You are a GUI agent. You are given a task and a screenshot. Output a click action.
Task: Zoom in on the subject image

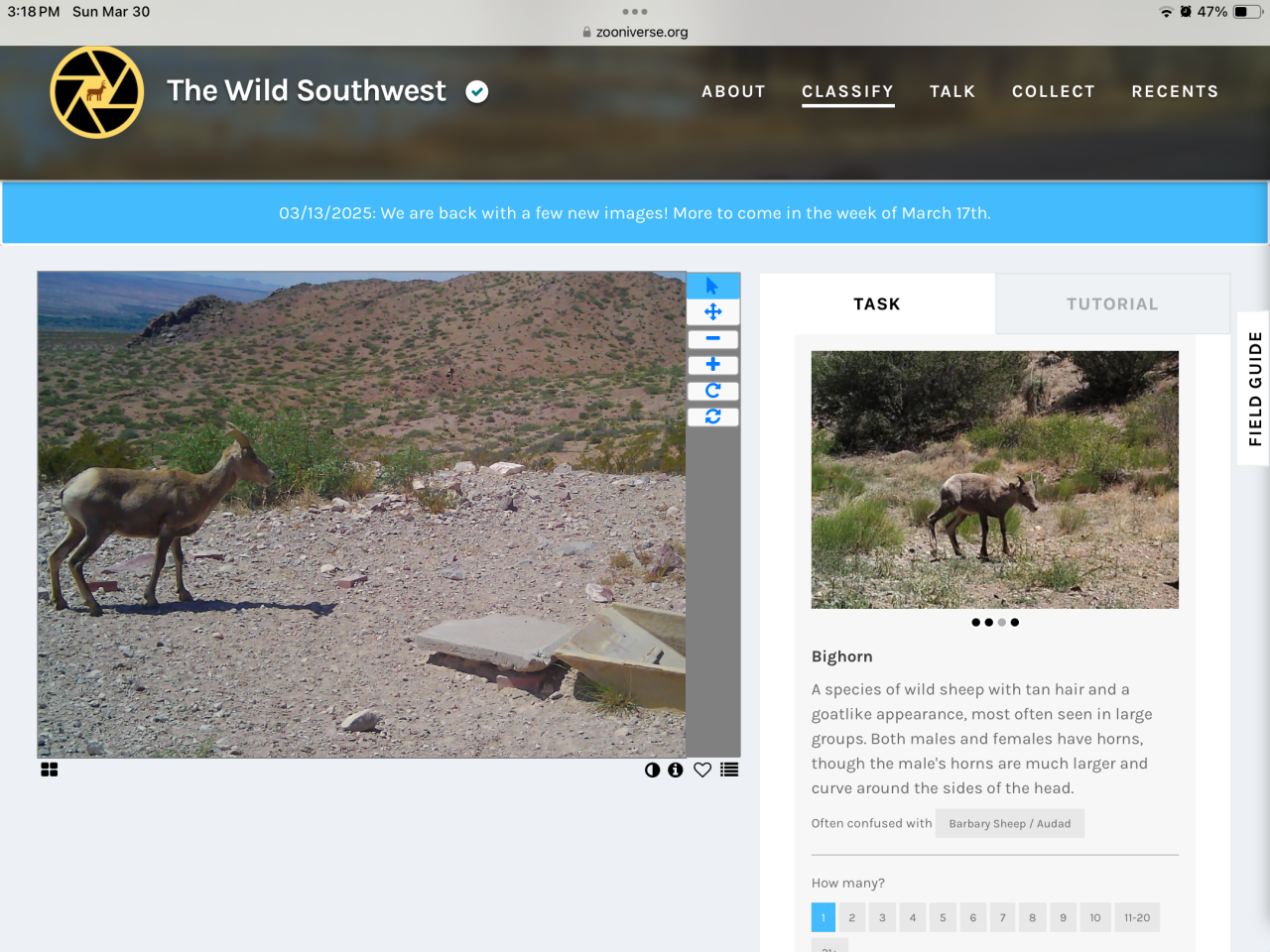coord(712,365)
